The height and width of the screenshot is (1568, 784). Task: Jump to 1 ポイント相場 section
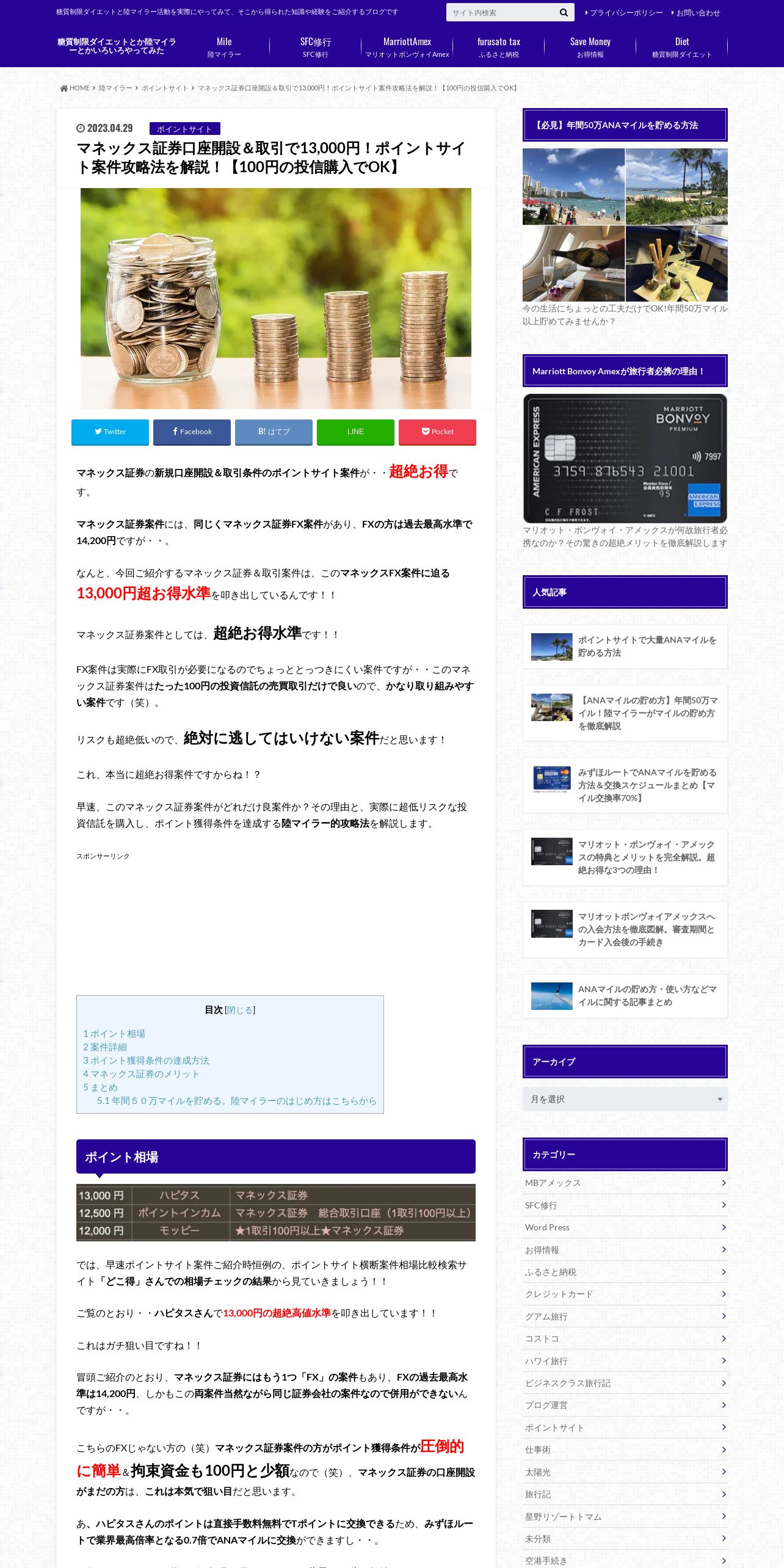(x=114, y=1034)
